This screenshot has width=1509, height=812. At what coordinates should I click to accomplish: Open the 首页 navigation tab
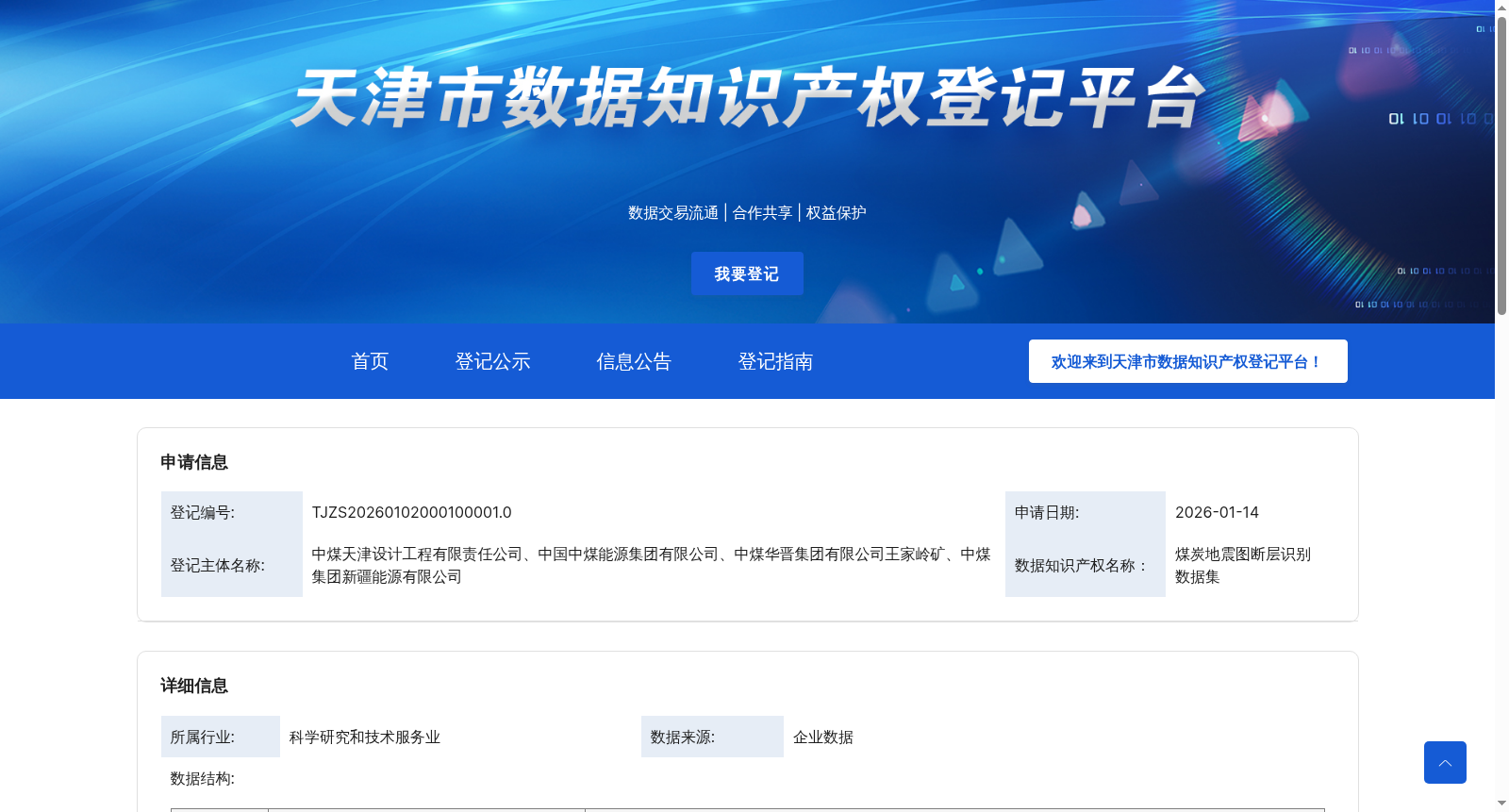370,361
